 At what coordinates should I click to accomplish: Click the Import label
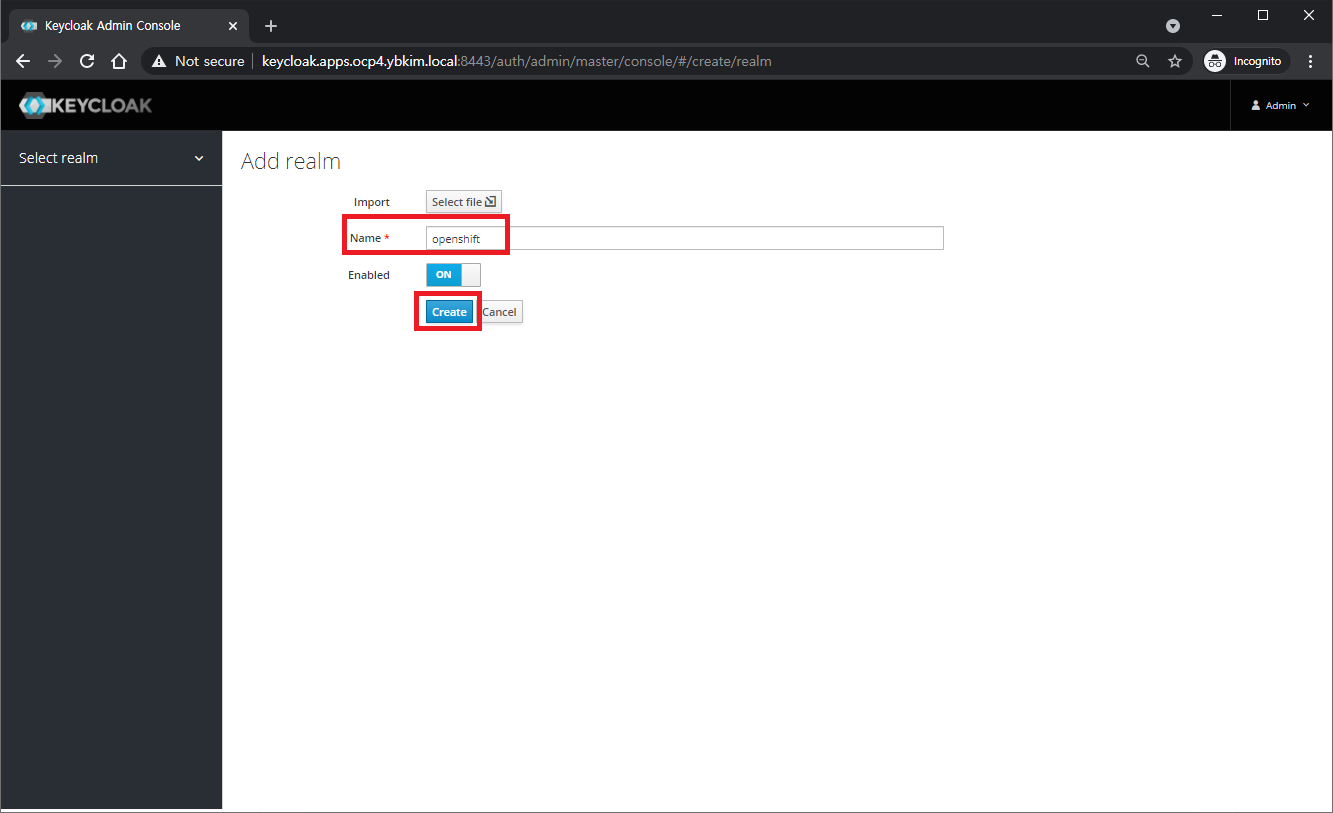tap(372, 202)
